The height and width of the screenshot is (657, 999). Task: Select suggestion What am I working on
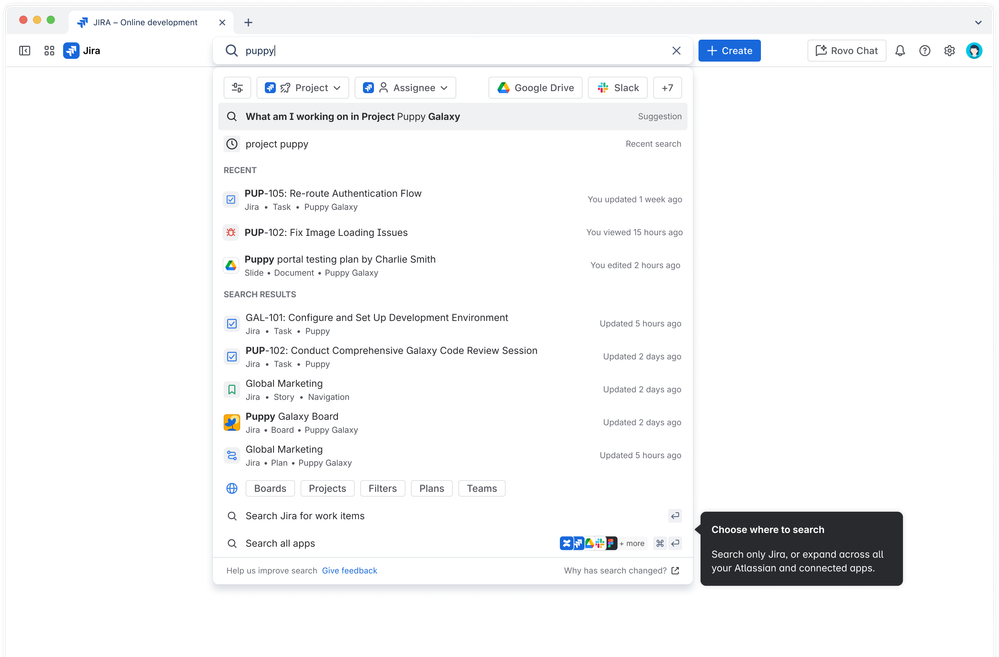click(x=452, y=117)
